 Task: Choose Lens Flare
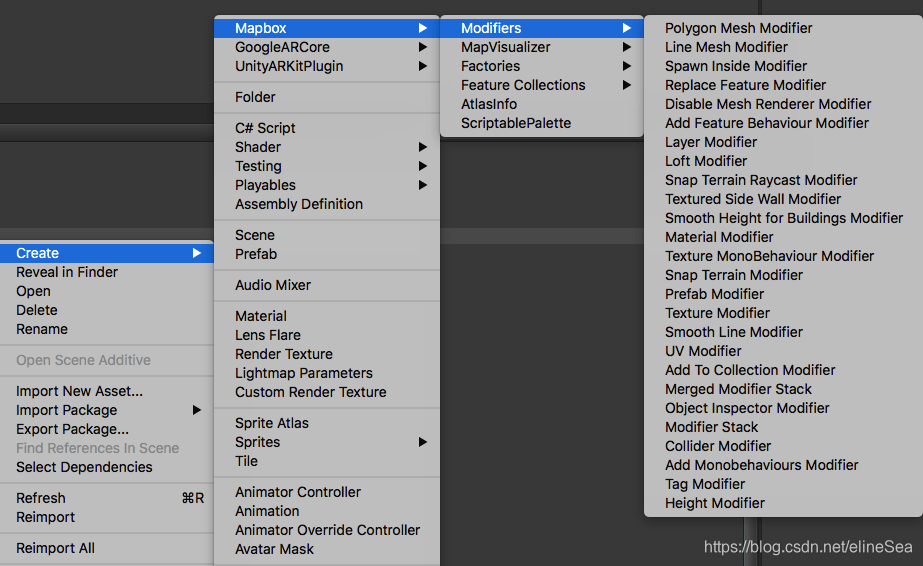[x=327, y=335]
